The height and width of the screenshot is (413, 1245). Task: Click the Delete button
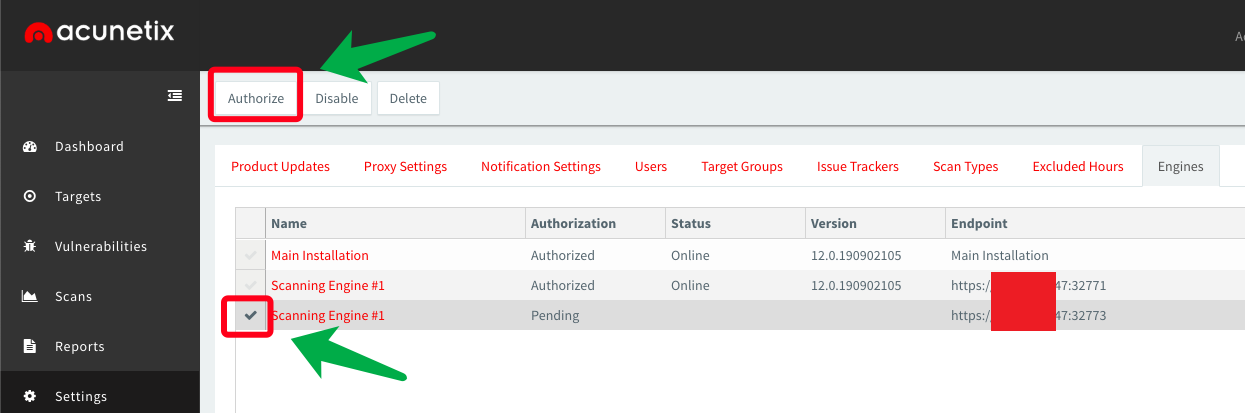tap(408, 98)
